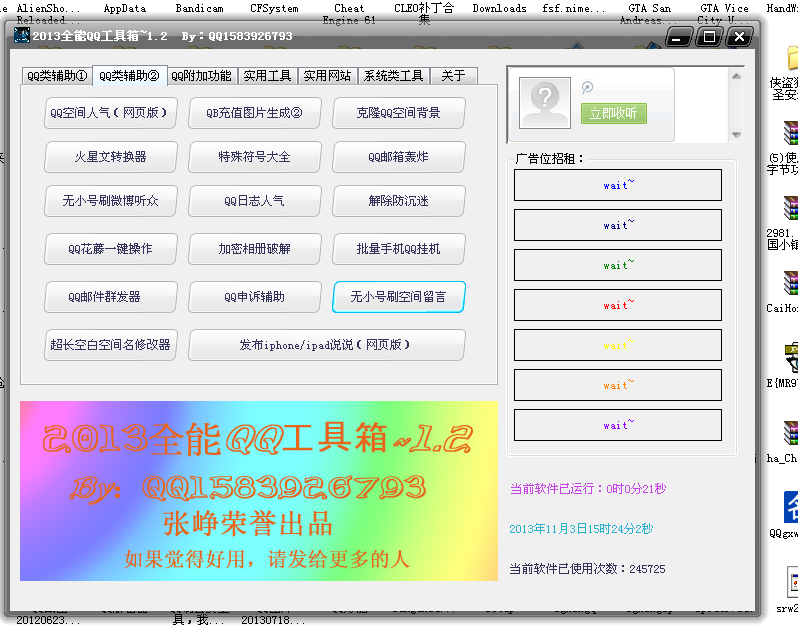Click the 2013年11月3日 date text
The width and height of the screenshot is (798, 630).
(x=581, y=529)
